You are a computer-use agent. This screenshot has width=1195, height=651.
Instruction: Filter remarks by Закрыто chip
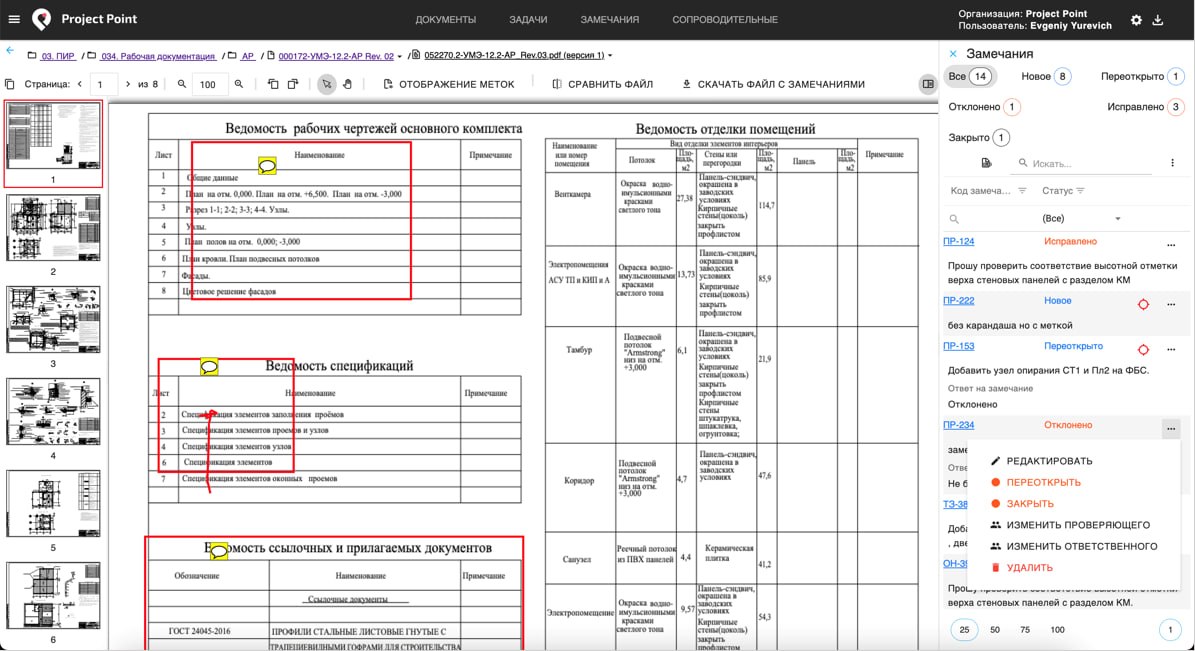tap(979, 137)
